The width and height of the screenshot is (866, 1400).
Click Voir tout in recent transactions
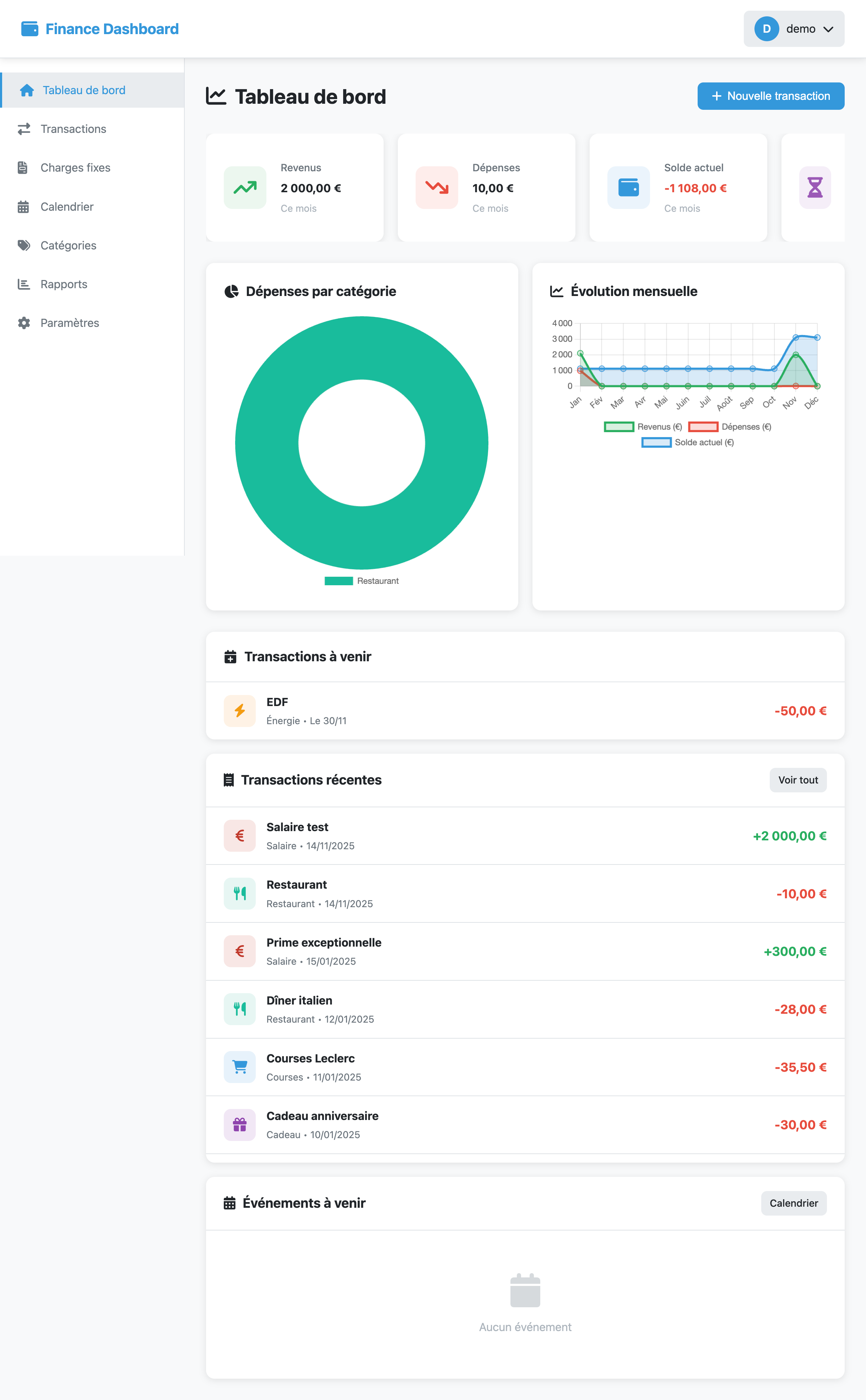tap(798, 780)
